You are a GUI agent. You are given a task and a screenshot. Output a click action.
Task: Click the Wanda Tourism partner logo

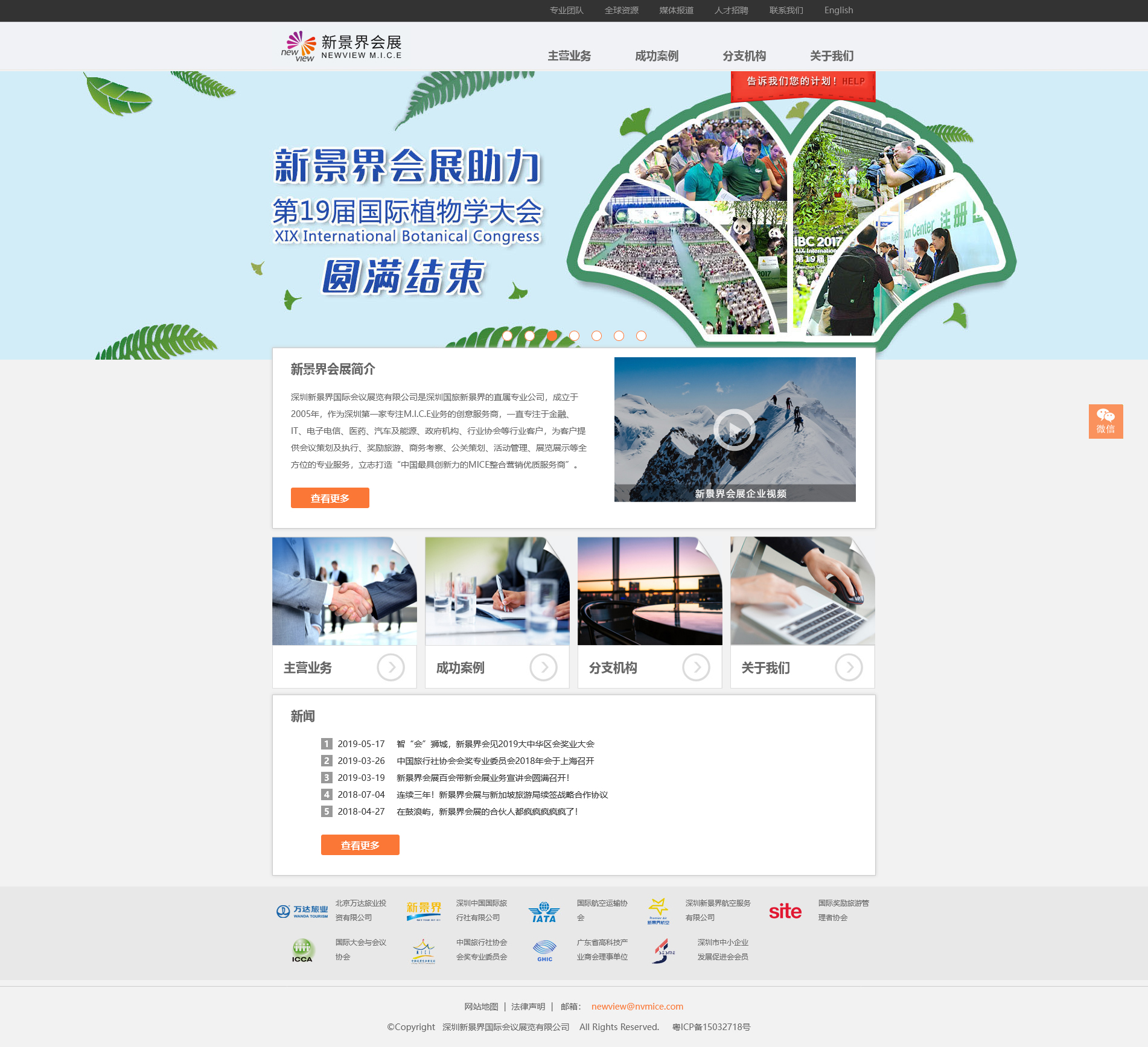[x=302, y=911]
